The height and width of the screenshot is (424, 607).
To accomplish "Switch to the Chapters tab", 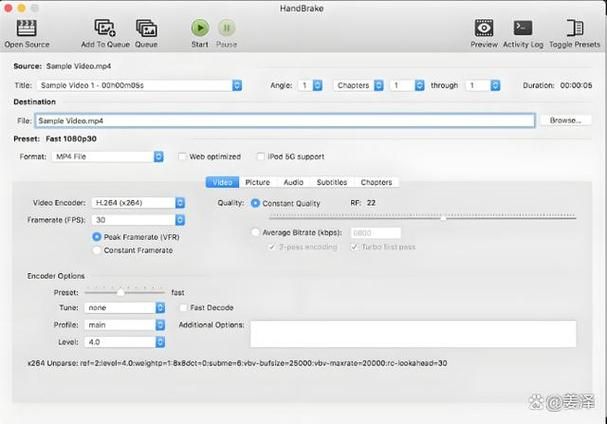I will tap(376, 182).
